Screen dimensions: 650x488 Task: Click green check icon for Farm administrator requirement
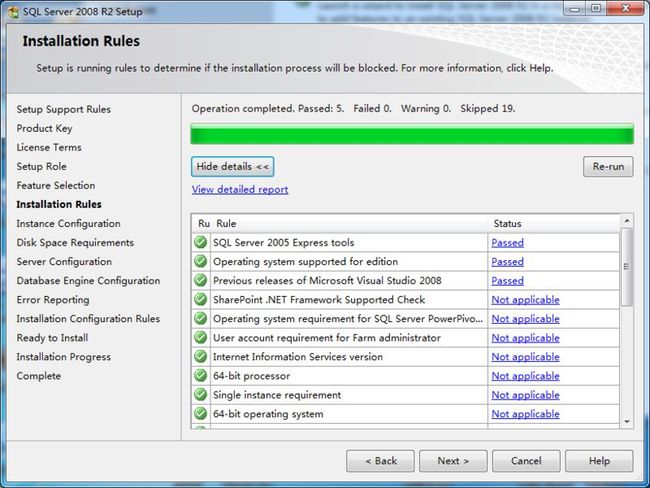pos(201,337)
